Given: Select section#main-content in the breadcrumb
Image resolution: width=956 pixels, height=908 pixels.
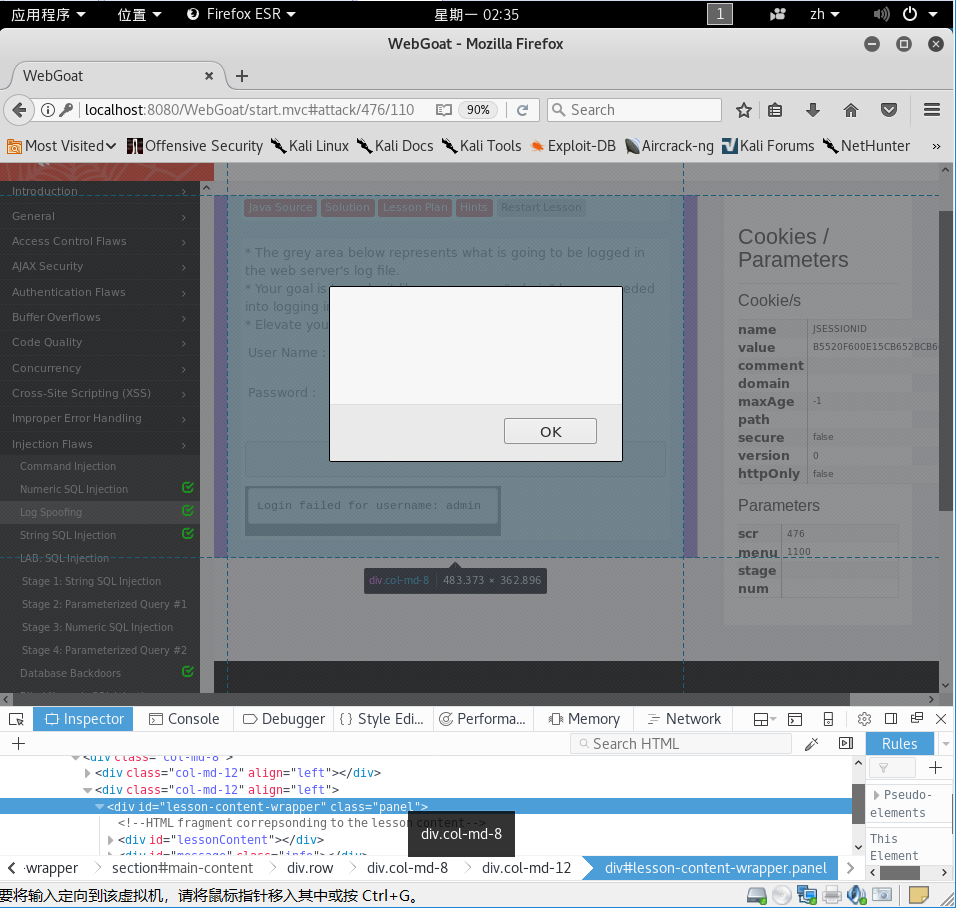Looking at the screenshot, I should [182, 868].
